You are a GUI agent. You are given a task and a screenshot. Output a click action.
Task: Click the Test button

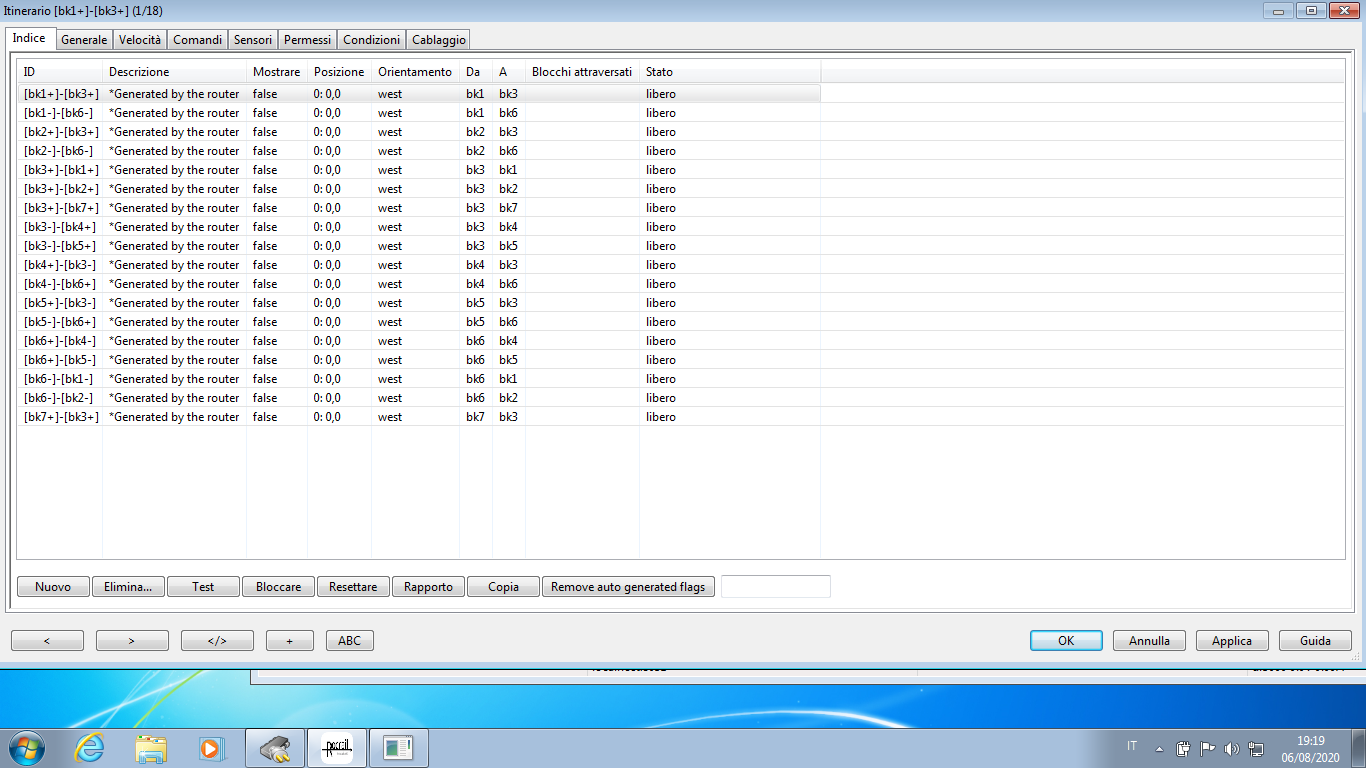[203, 587]
